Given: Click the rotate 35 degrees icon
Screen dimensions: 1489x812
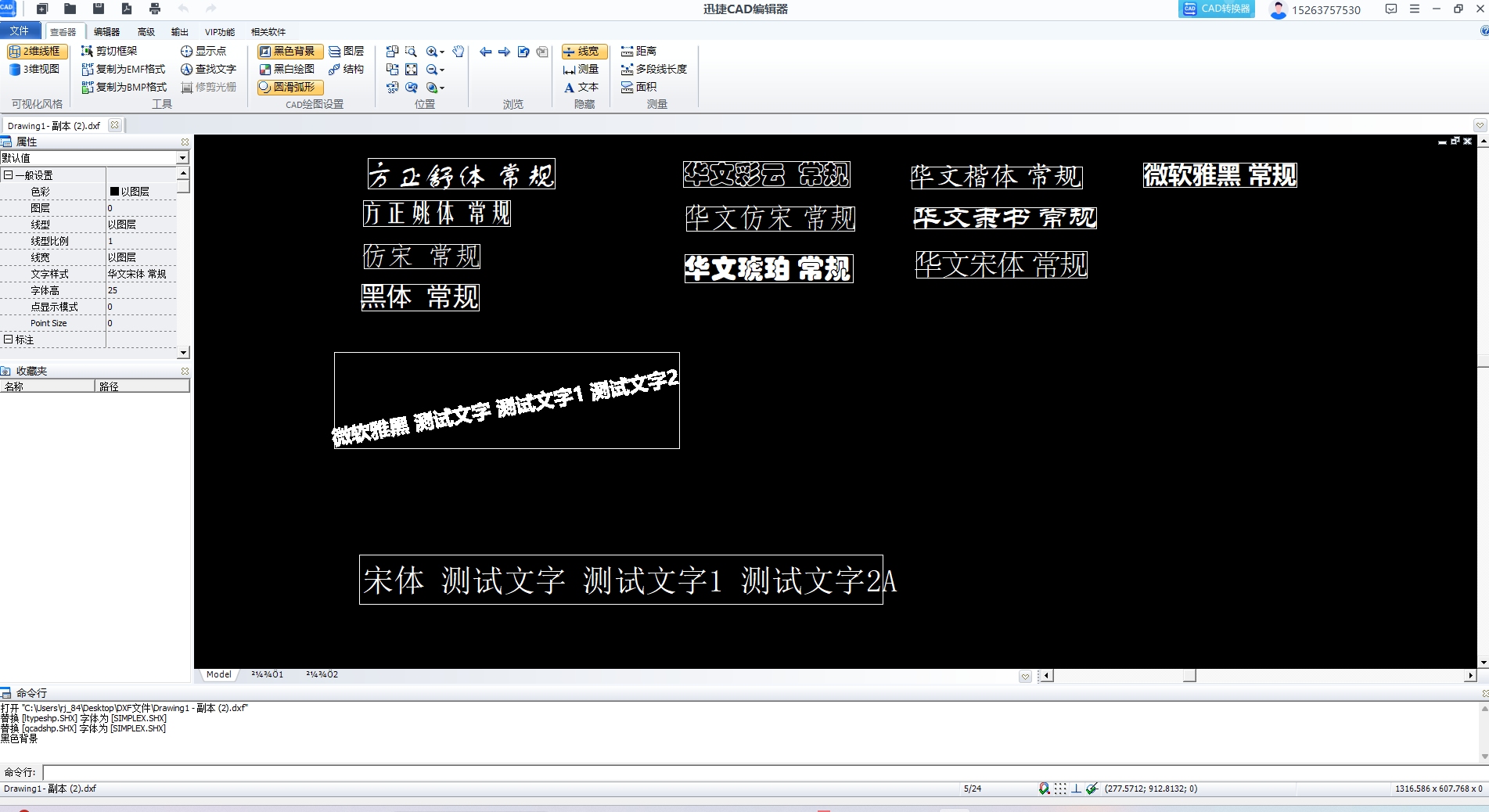Looking at the screenshot, I should 393,88.
